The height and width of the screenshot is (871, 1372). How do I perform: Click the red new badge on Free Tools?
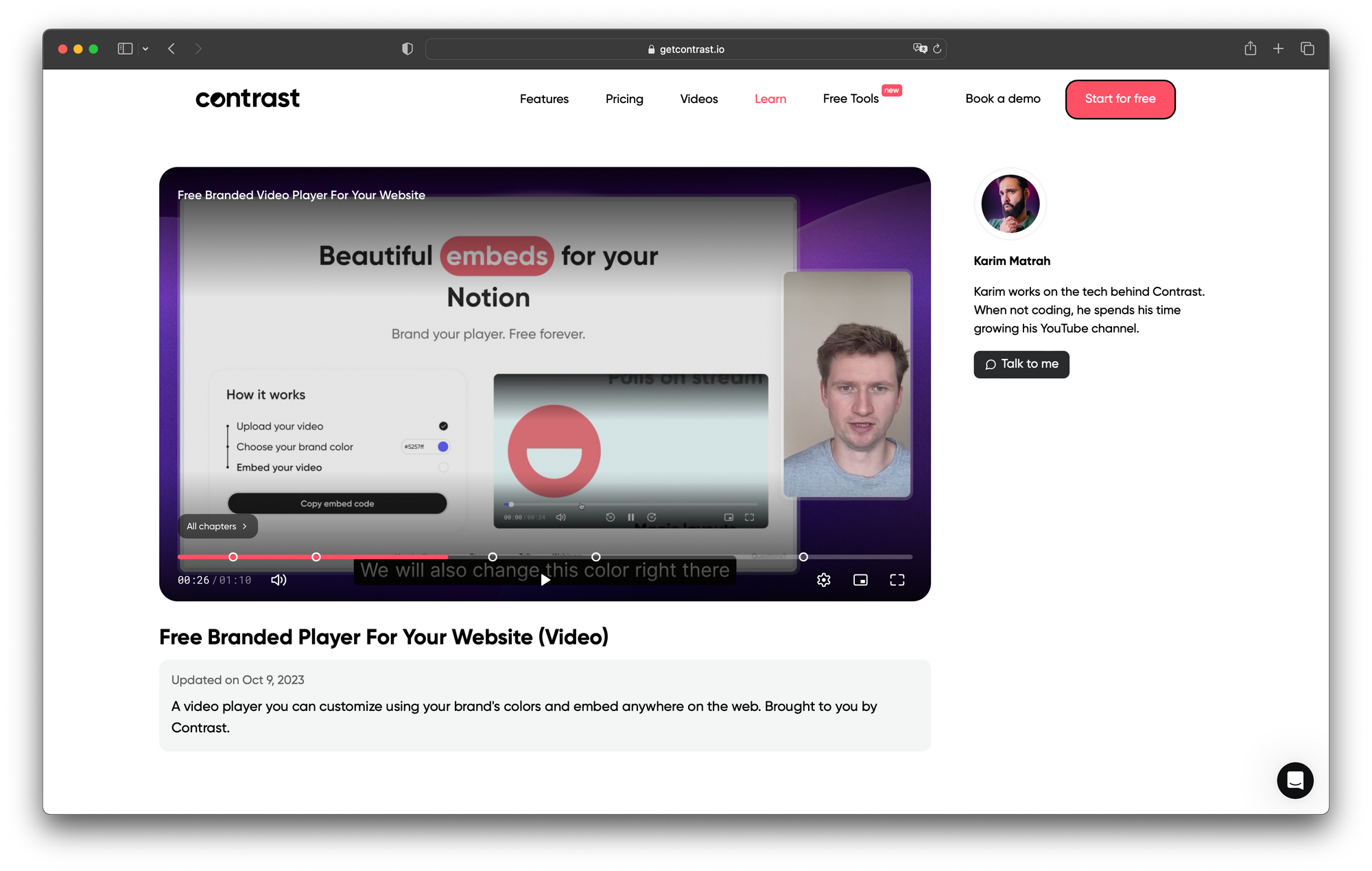tap(892, 91)
